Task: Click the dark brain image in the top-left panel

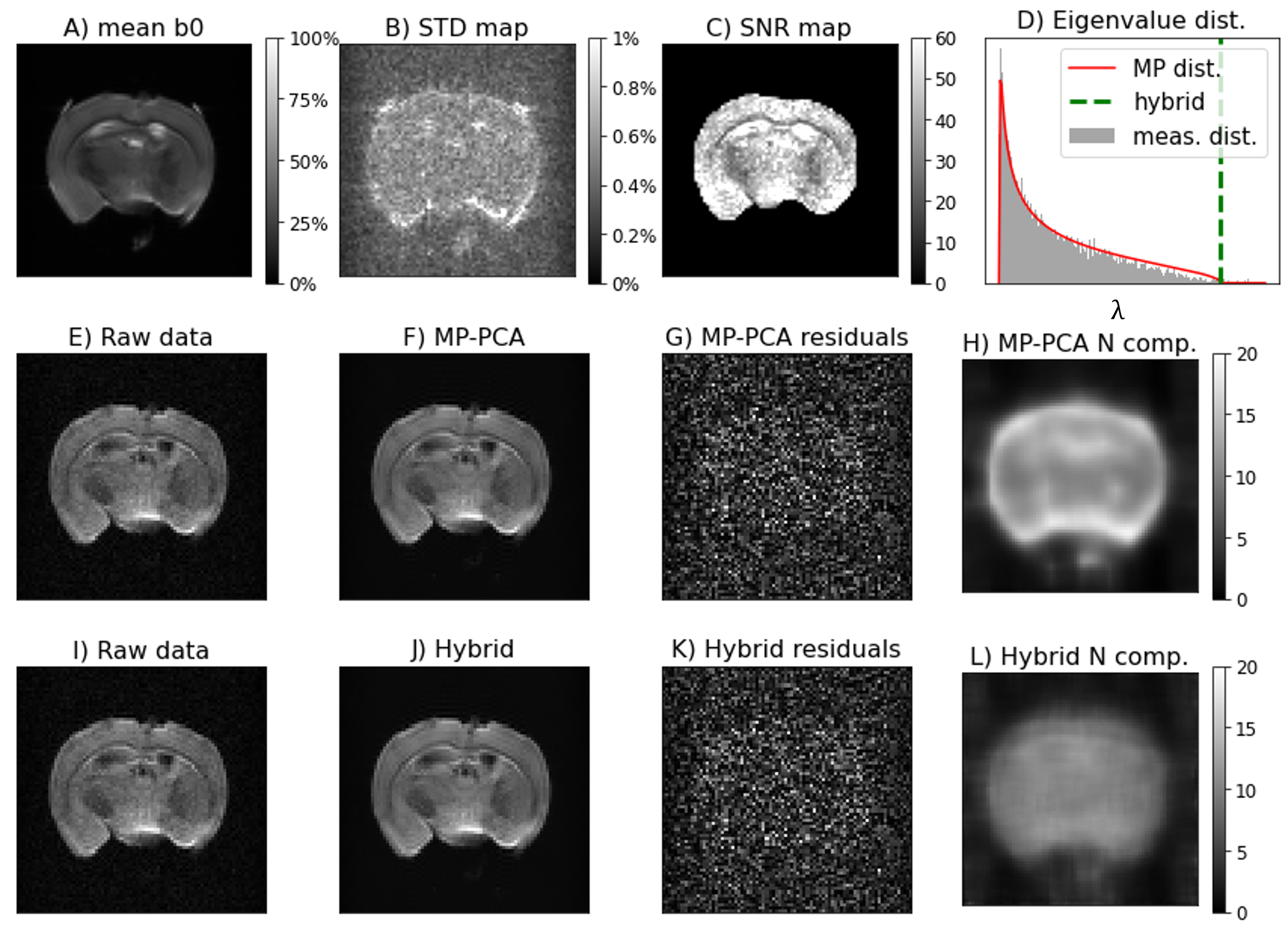Action: [x=132, y=159]
